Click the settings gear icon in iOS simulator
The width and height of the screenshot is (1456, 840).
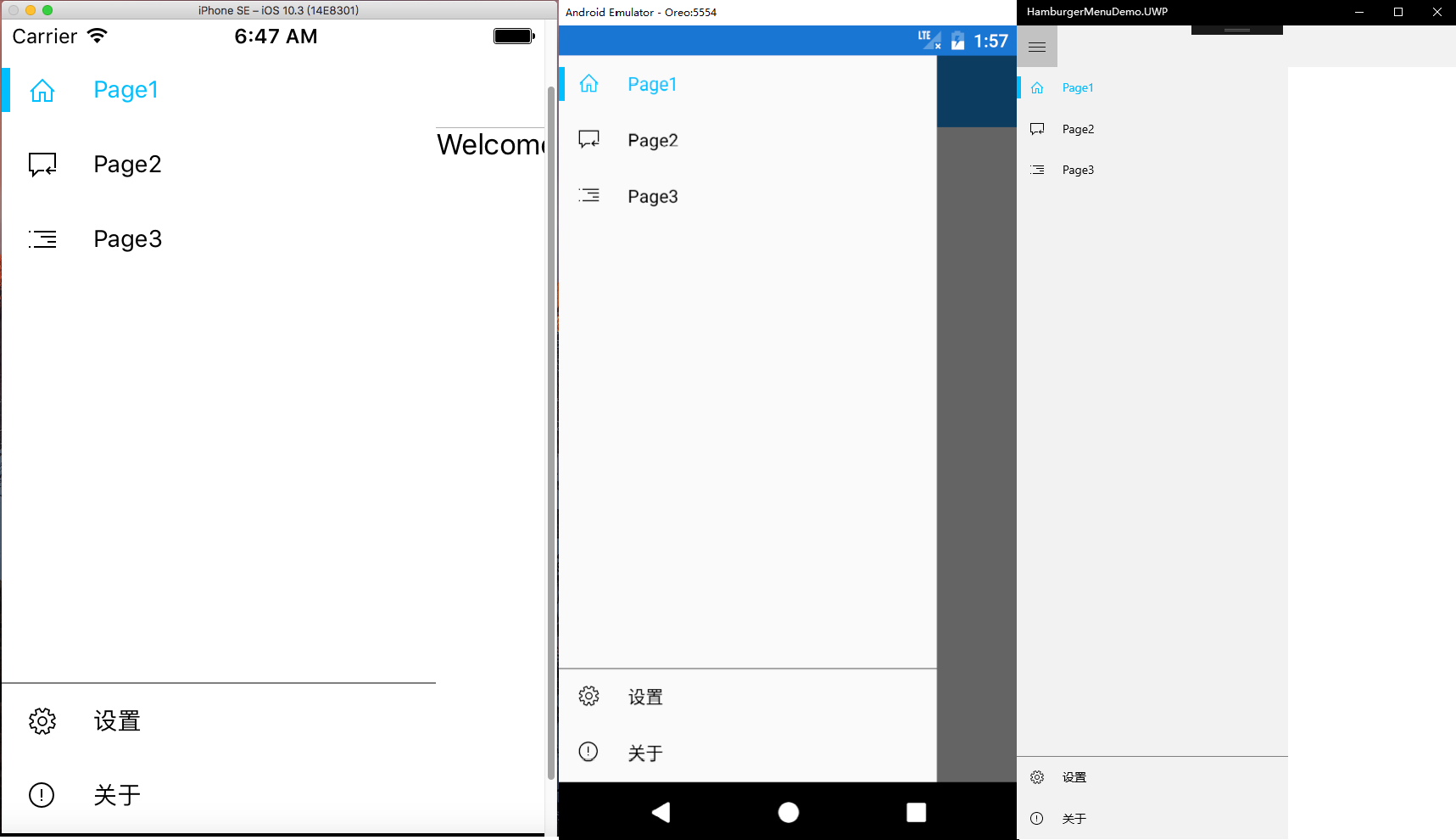(42, 721)
